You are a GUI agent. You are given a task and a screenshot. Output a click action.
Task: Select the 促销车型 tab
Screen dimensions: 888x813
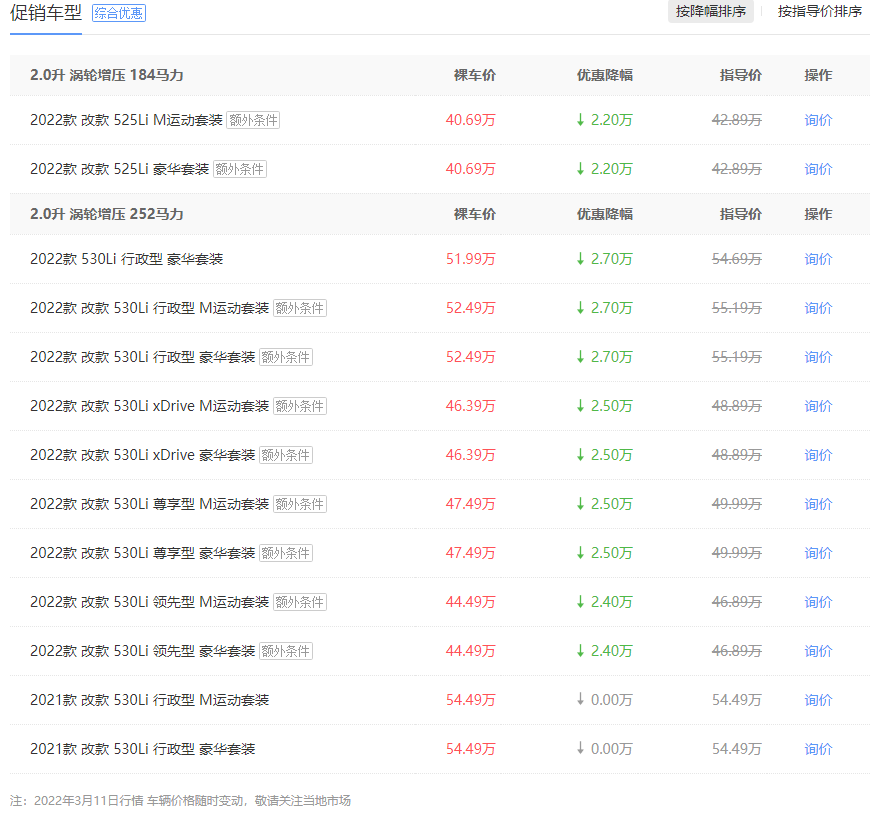click(46, 13)
